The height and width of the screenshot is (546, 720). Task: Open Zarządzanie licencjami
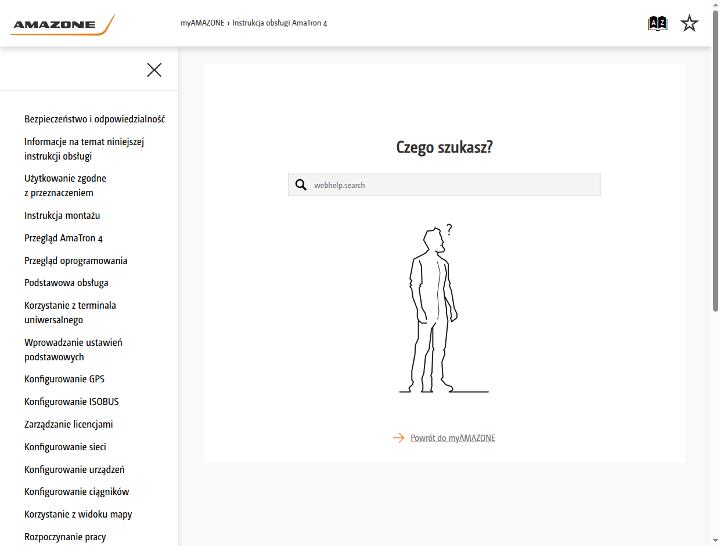click(x=68, y=424)
